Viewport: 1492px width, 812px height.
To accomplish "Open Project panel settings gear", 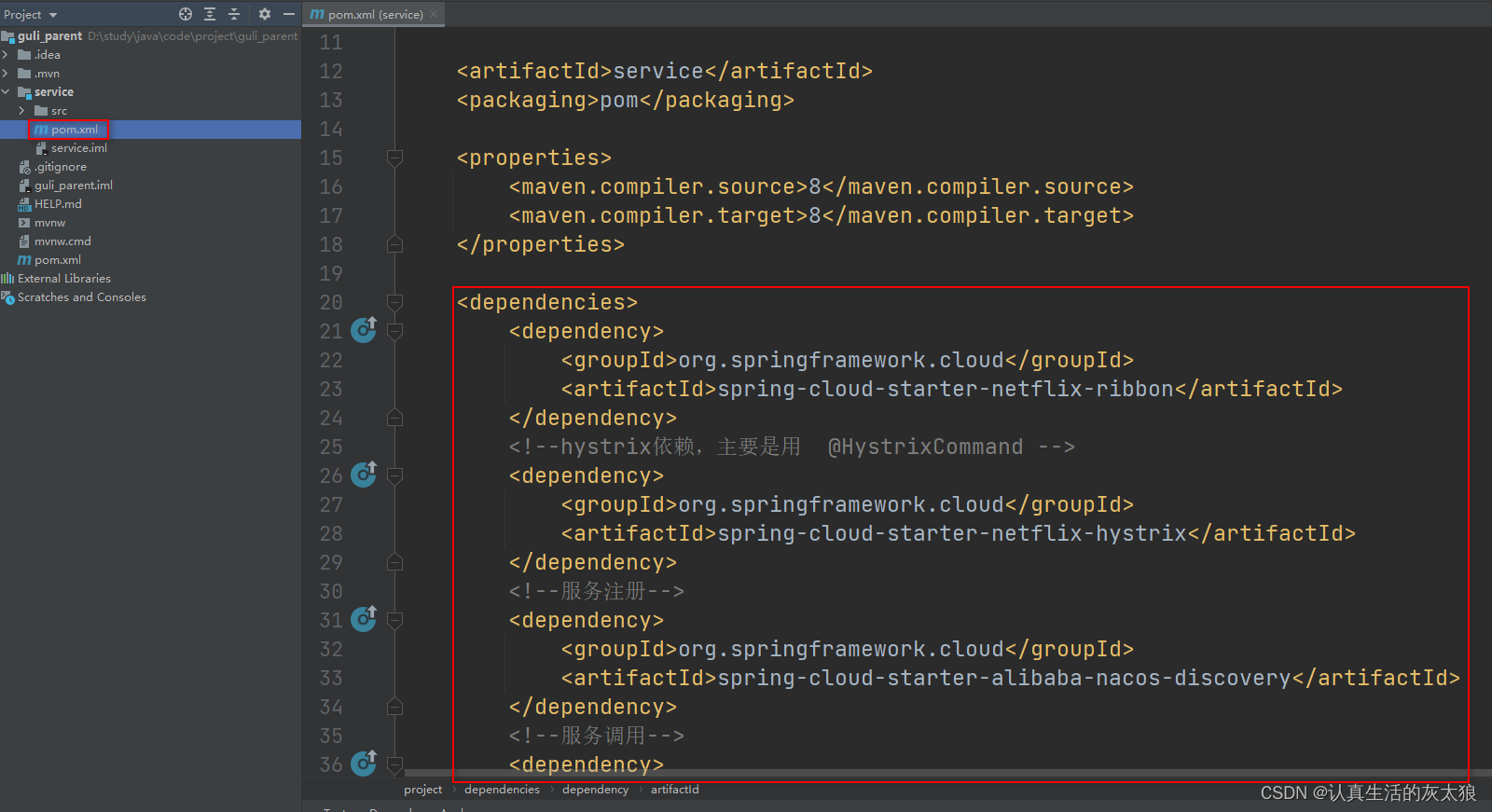I will 265,14.
